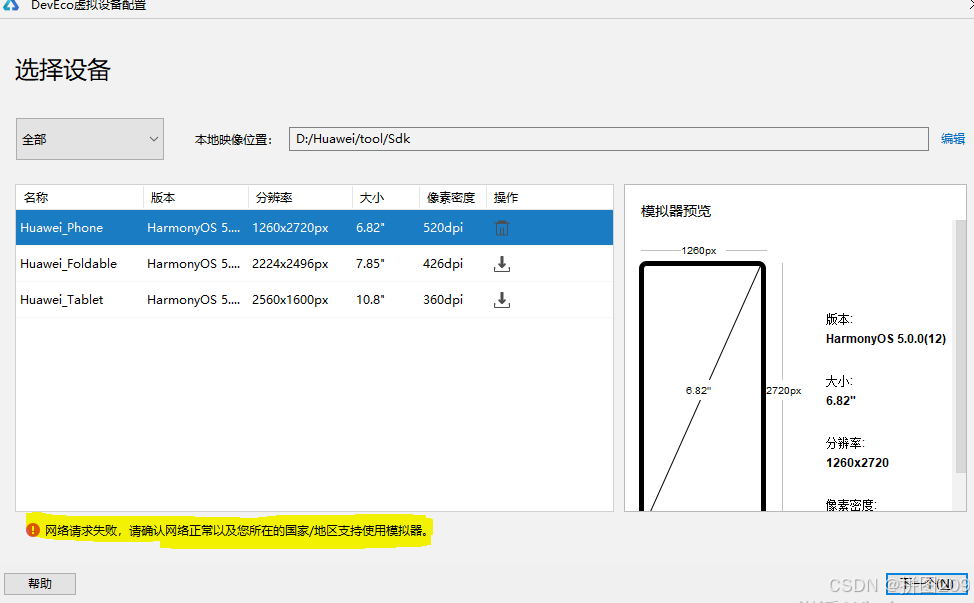Click the 426dpi density cell
The image size is (974, 603).
tap(443, 264)
